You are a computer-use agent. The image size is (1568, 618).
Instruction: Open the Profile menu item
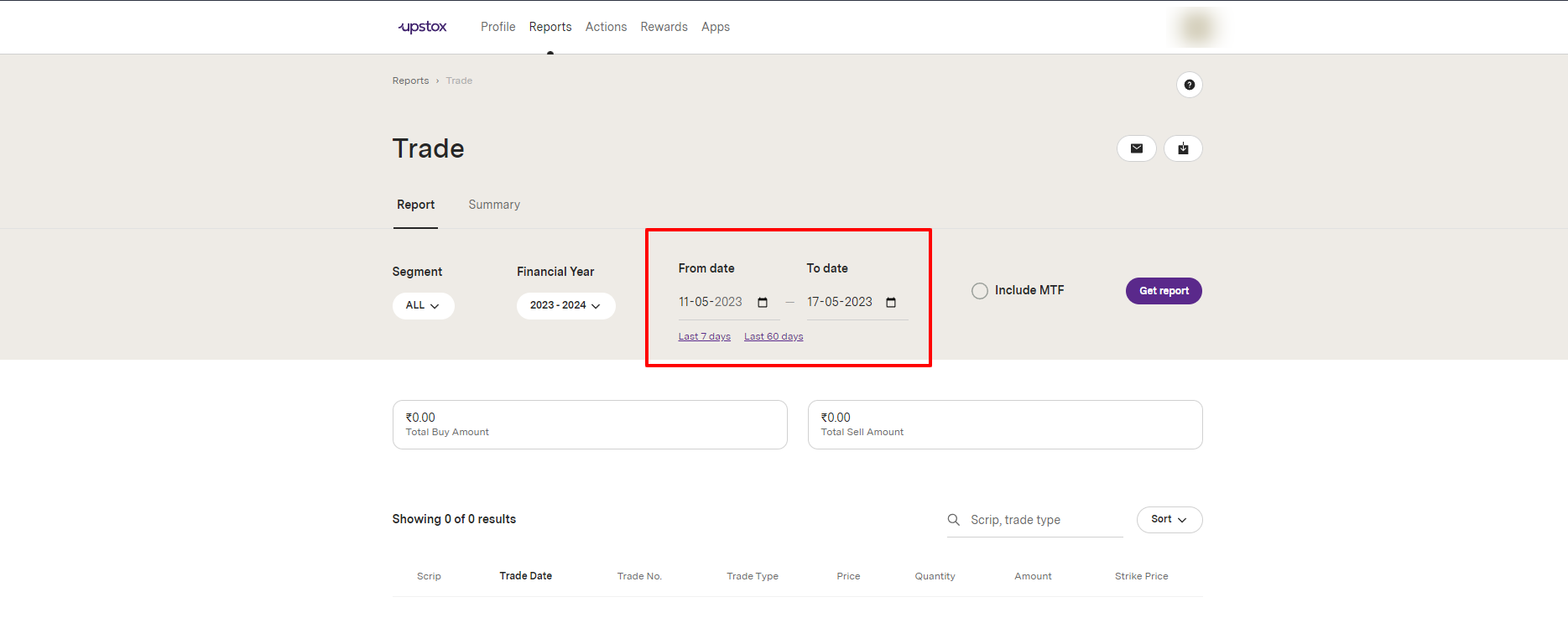(x=497, y=27)
